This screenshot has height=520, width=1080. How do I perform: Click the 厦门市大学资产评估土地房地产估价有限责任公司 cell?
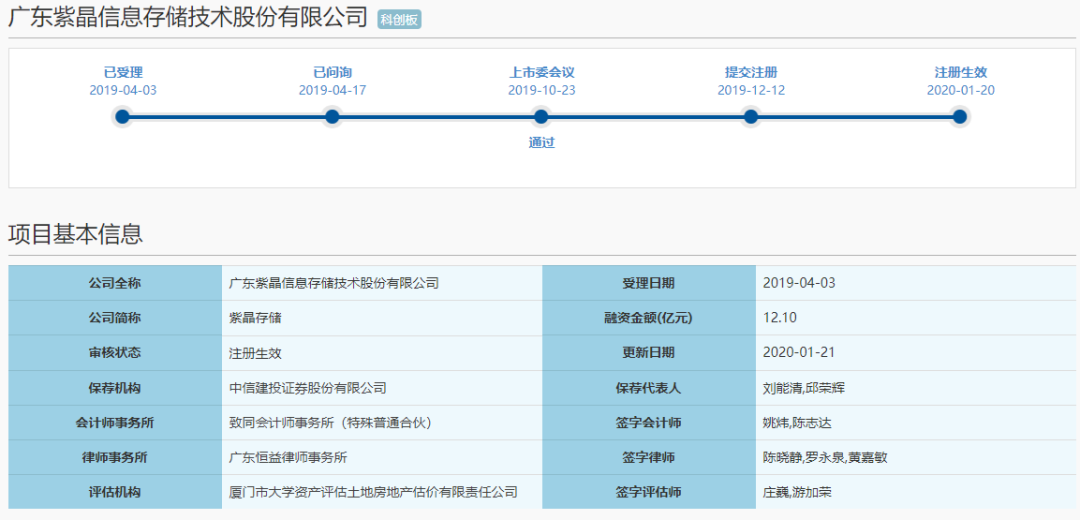(x=382, y=492)
